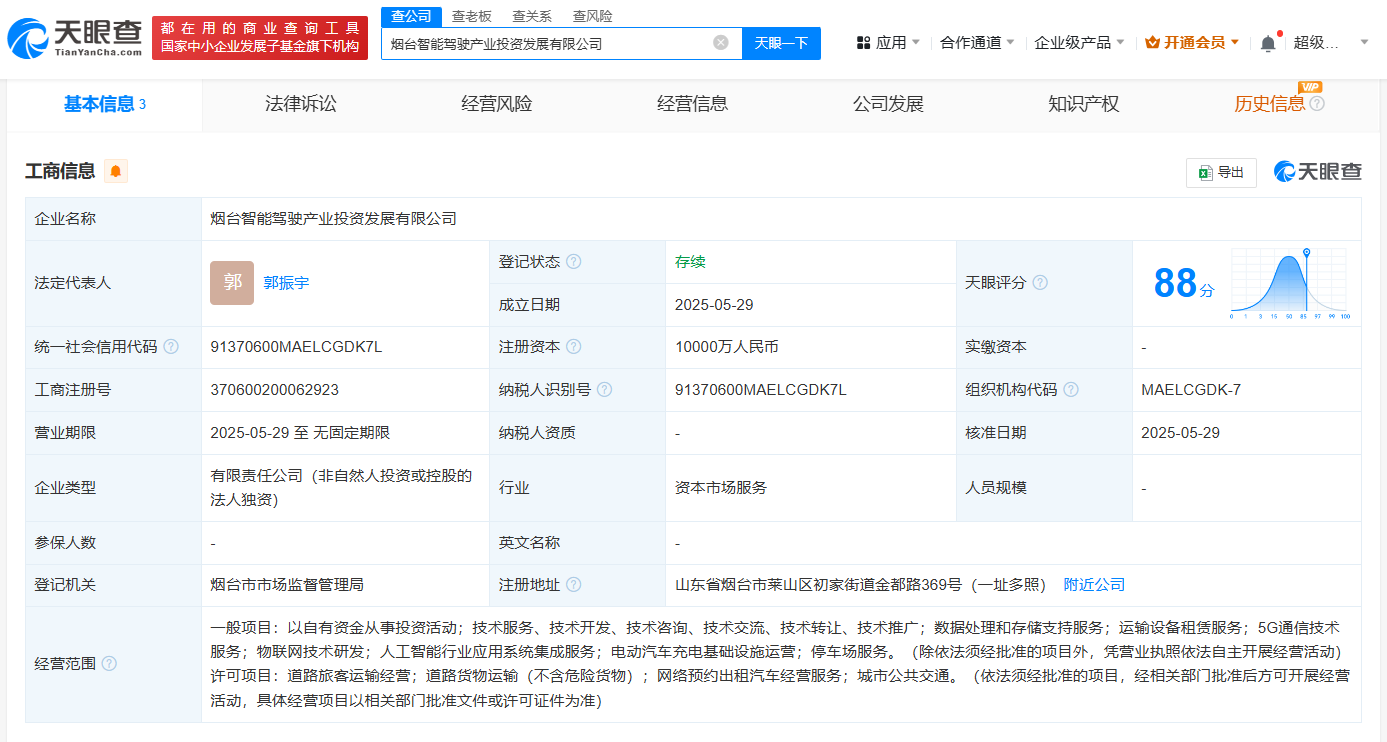The image size is (1387, 742).
Task: Click the question icon beside 历史信息
Action: 1317,104
